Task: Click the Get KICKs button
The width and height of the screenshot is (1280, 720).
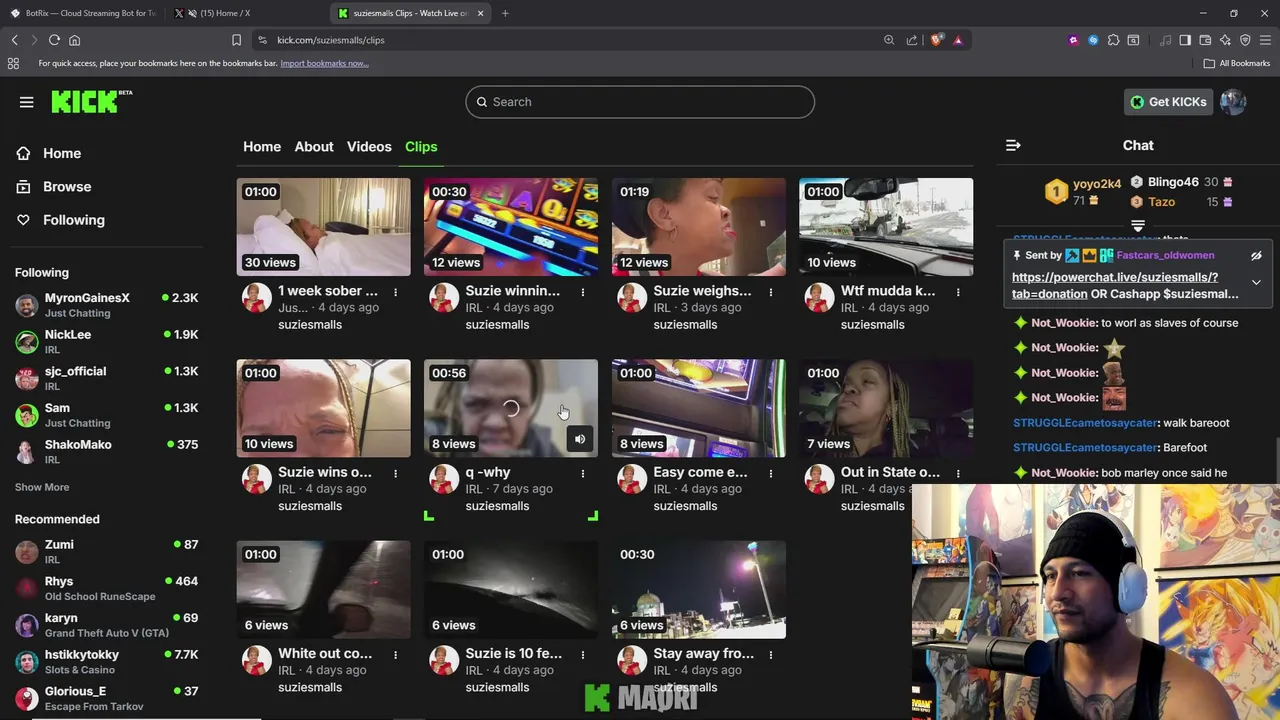Action: point(1168,102)
